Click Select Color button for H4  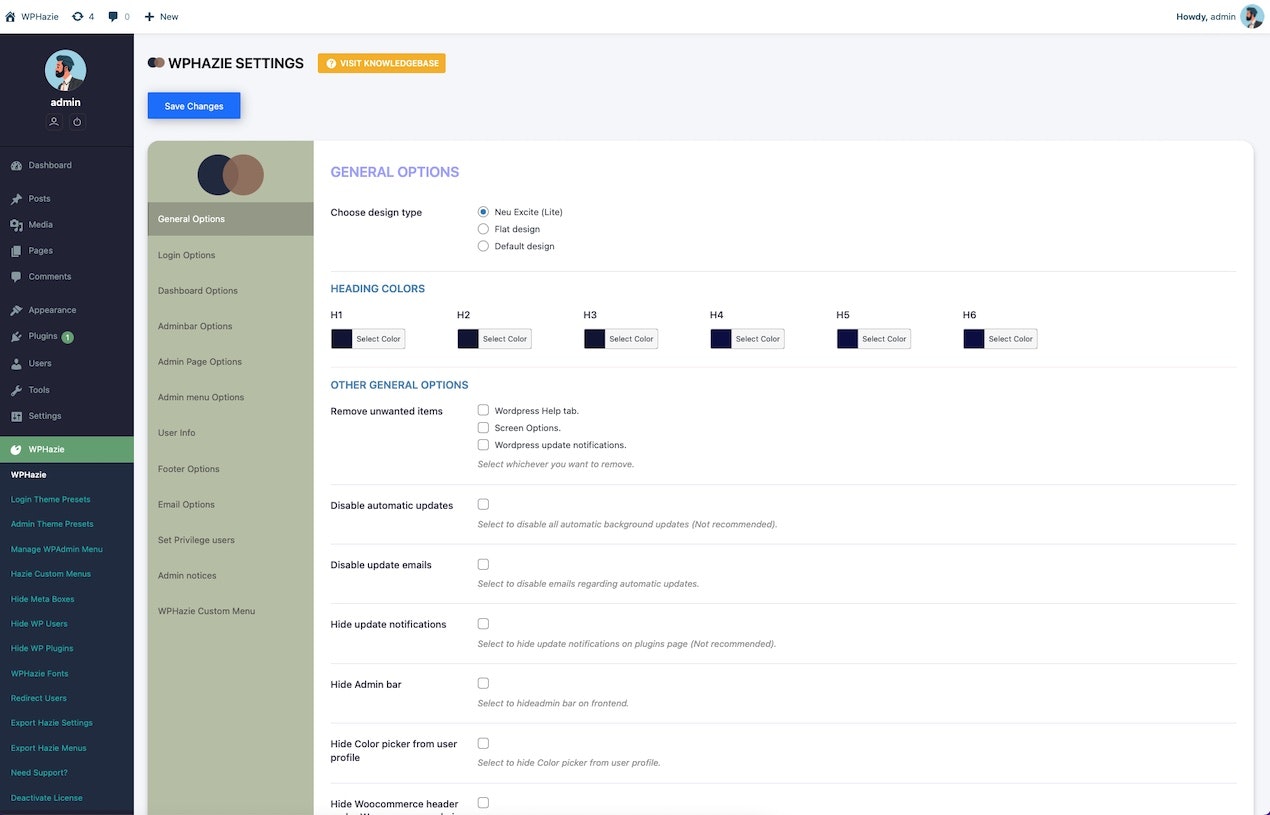(758, 339)
